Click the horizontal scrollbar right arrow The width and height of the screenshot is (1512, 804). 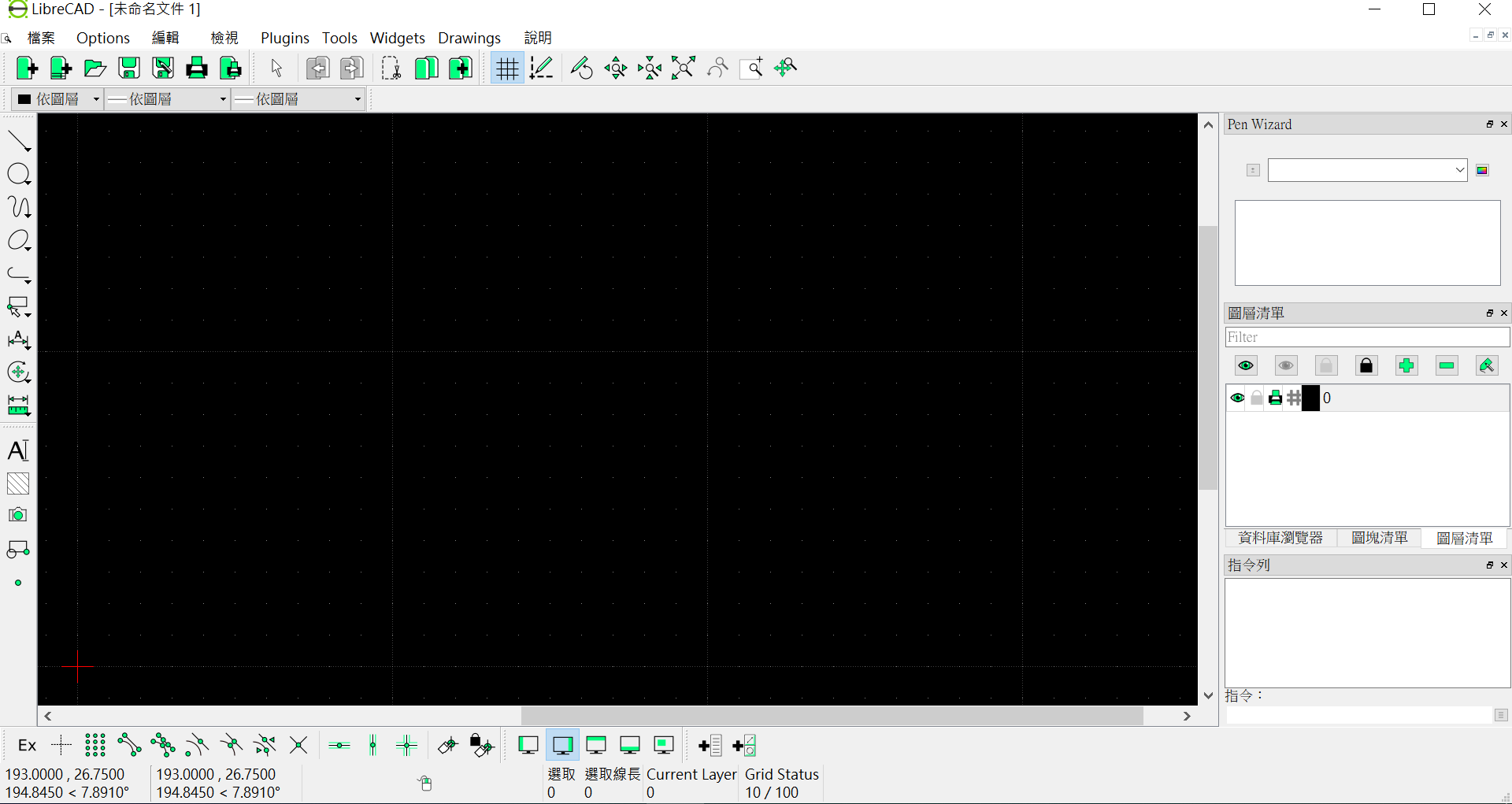(x=1187, y=716)
